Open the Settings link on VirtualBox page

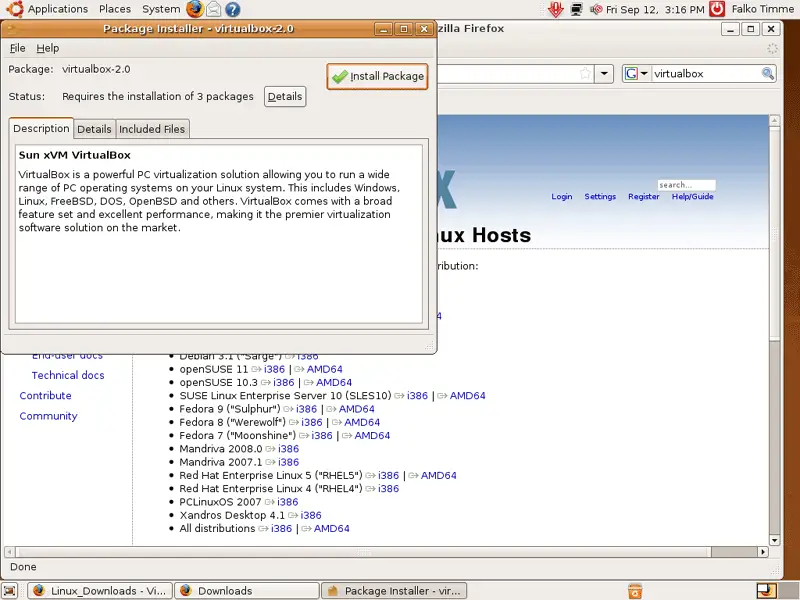[x=600, y=196]
